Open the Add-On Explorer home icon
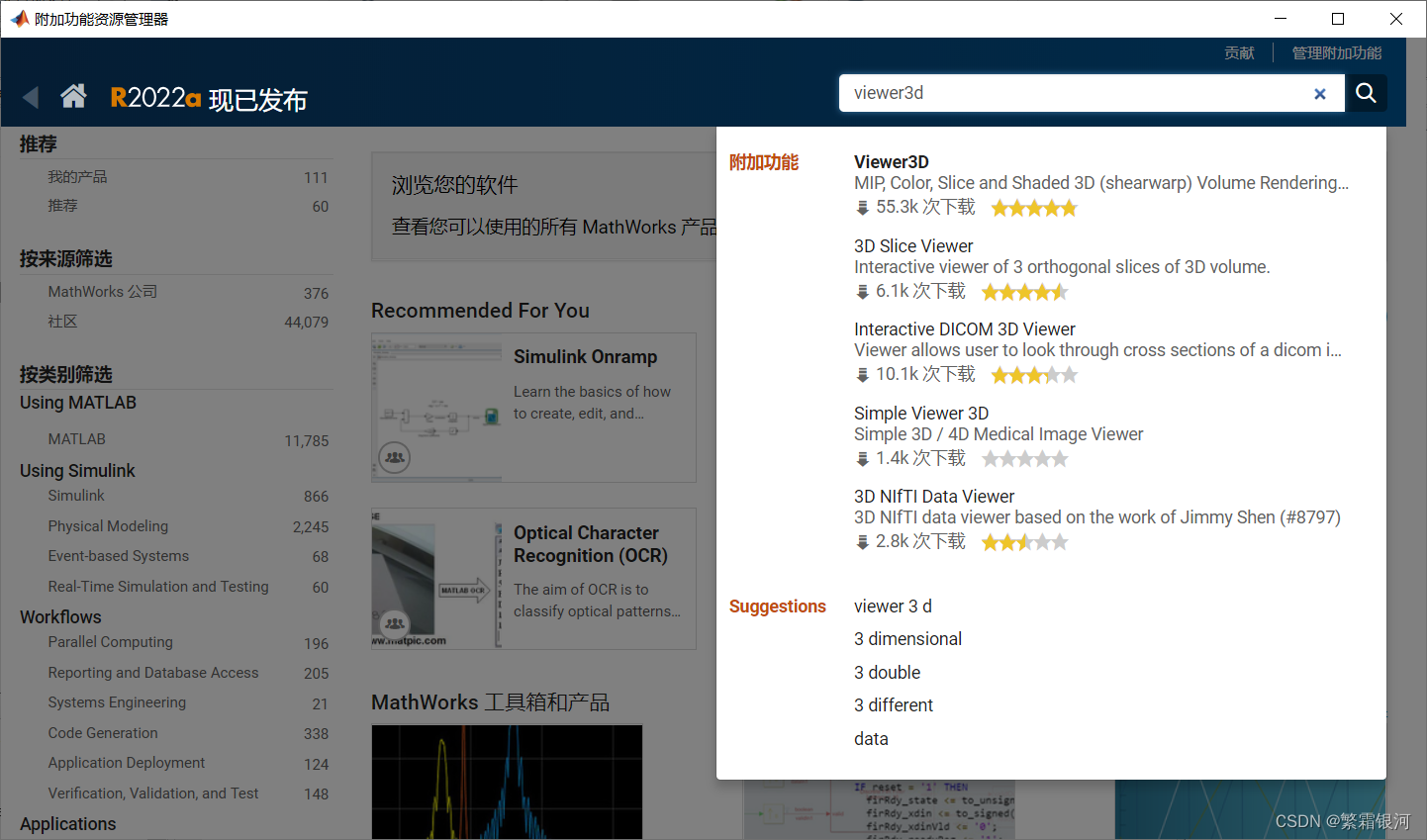Image resolution: width=1427 pixels, height=840 pixels. coord(73,96)
